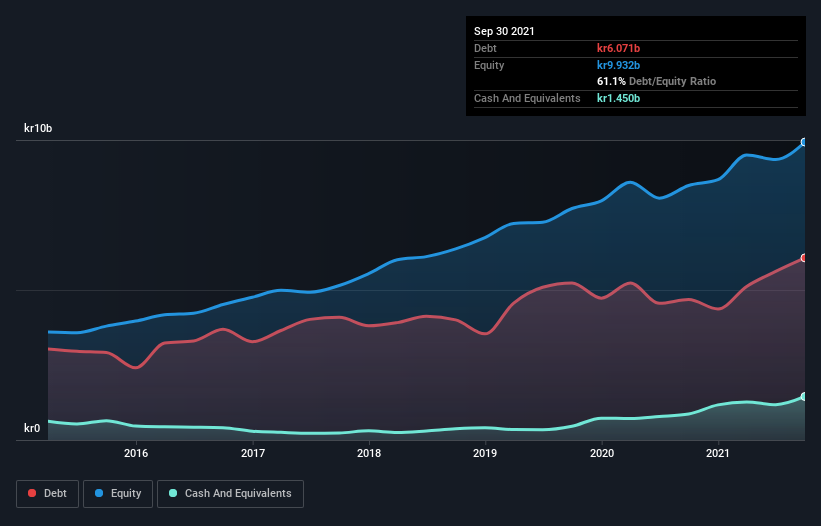Click the 2018 x-axis label
This screenshot has width=821, height=526.
[369, 453]
